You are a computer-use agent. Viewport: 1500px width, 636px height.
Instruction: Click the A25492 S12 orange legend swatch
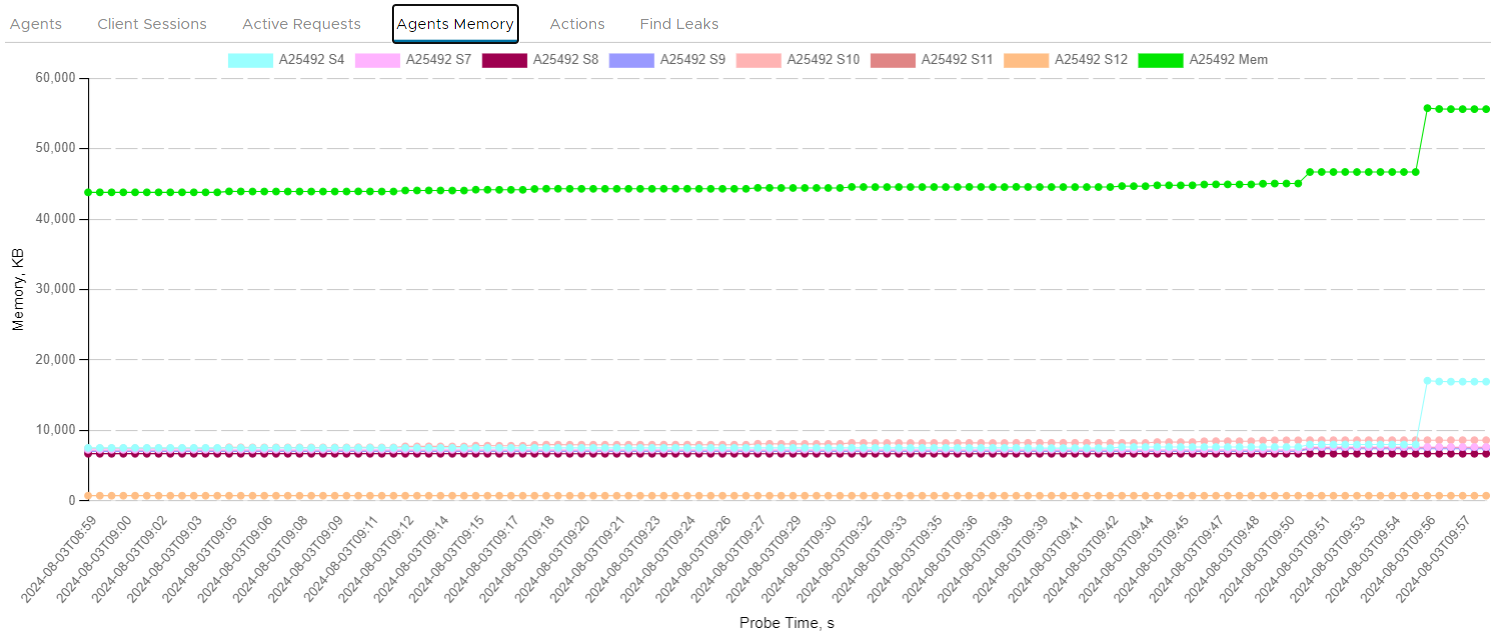[1026, 60]
